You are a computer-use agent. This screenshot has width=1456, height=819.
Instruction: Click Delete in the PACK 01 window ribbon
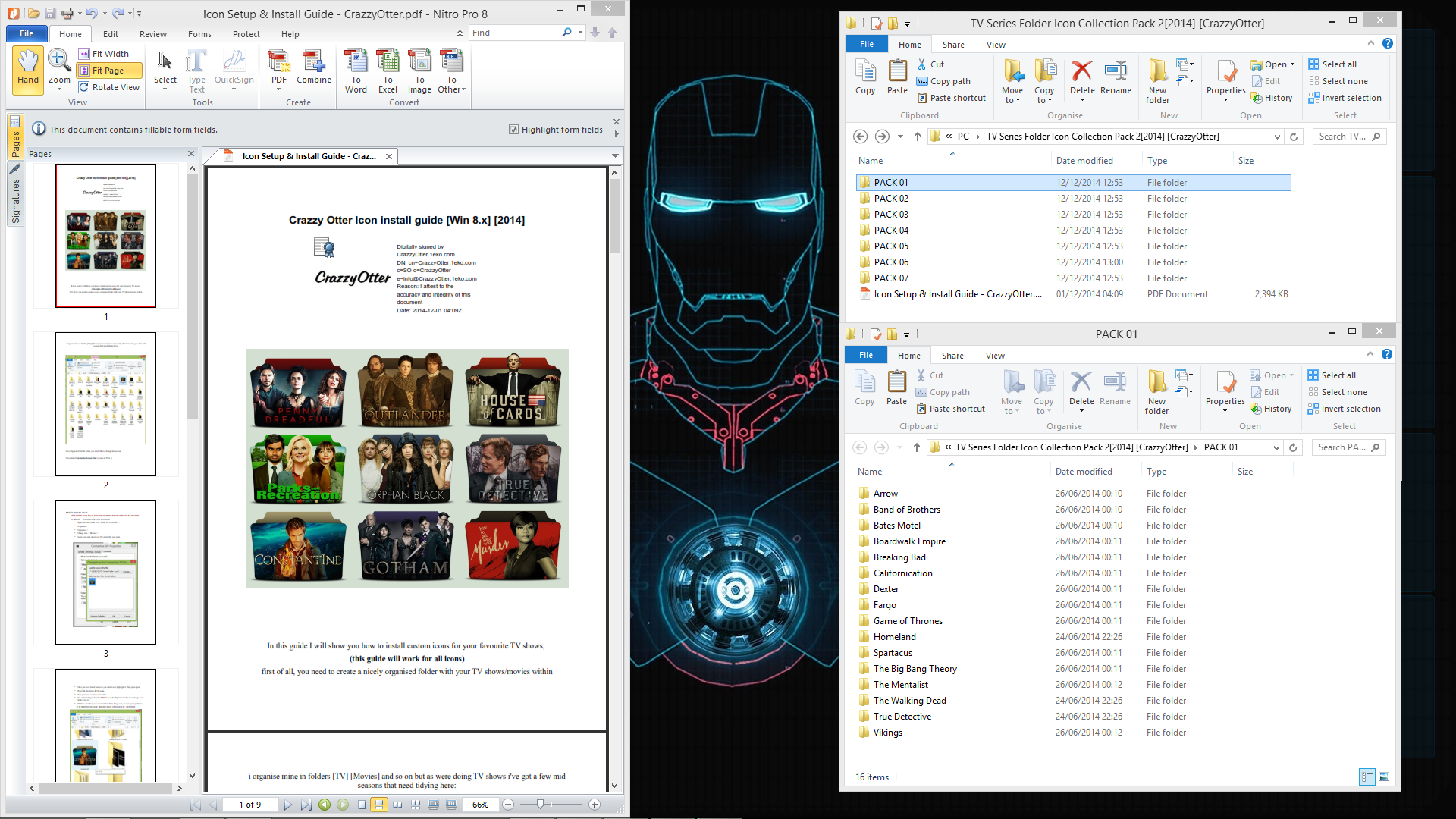coord(1081,388)
